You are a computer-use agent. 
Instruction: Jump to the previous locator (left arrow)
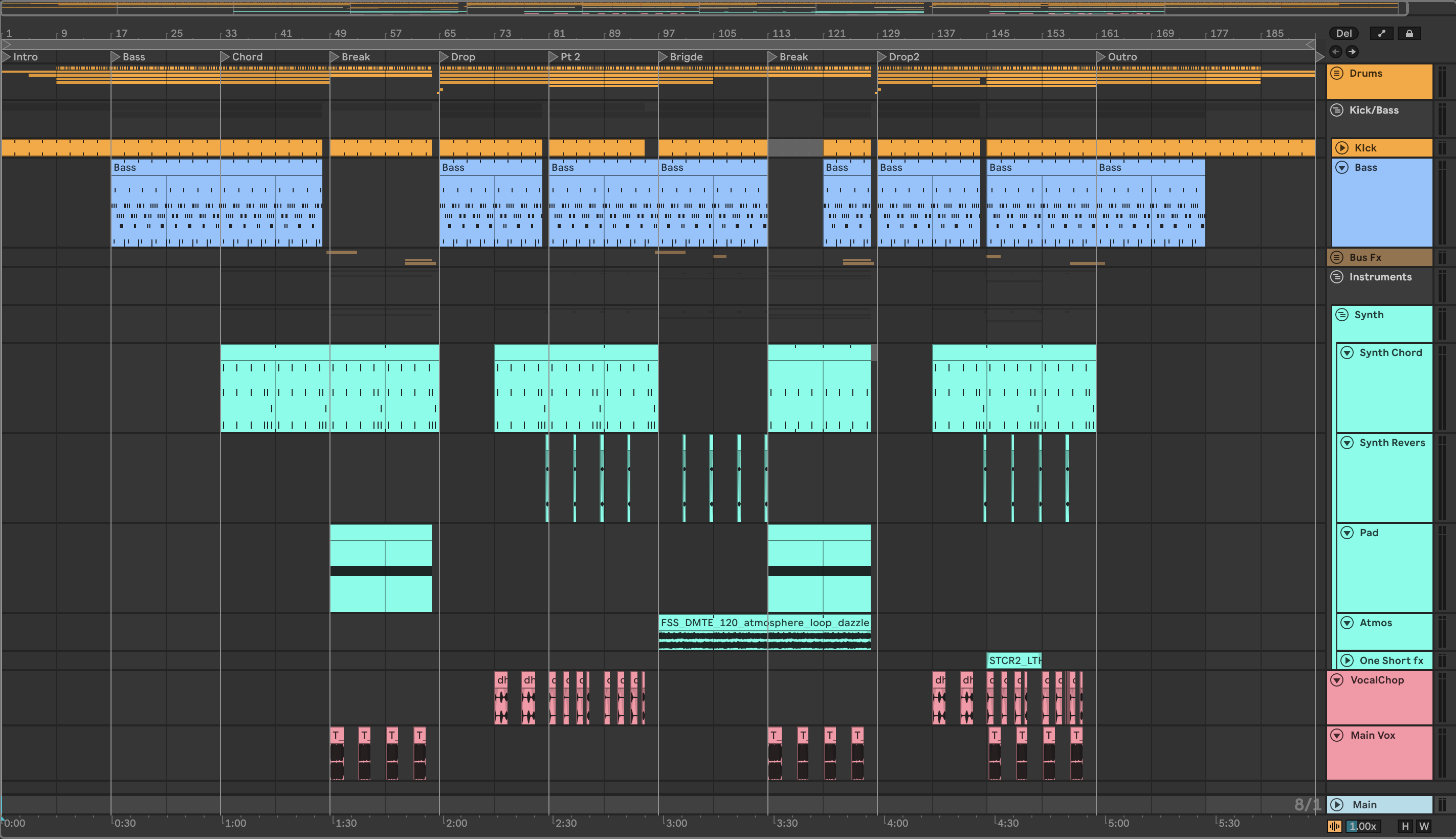1336,52
